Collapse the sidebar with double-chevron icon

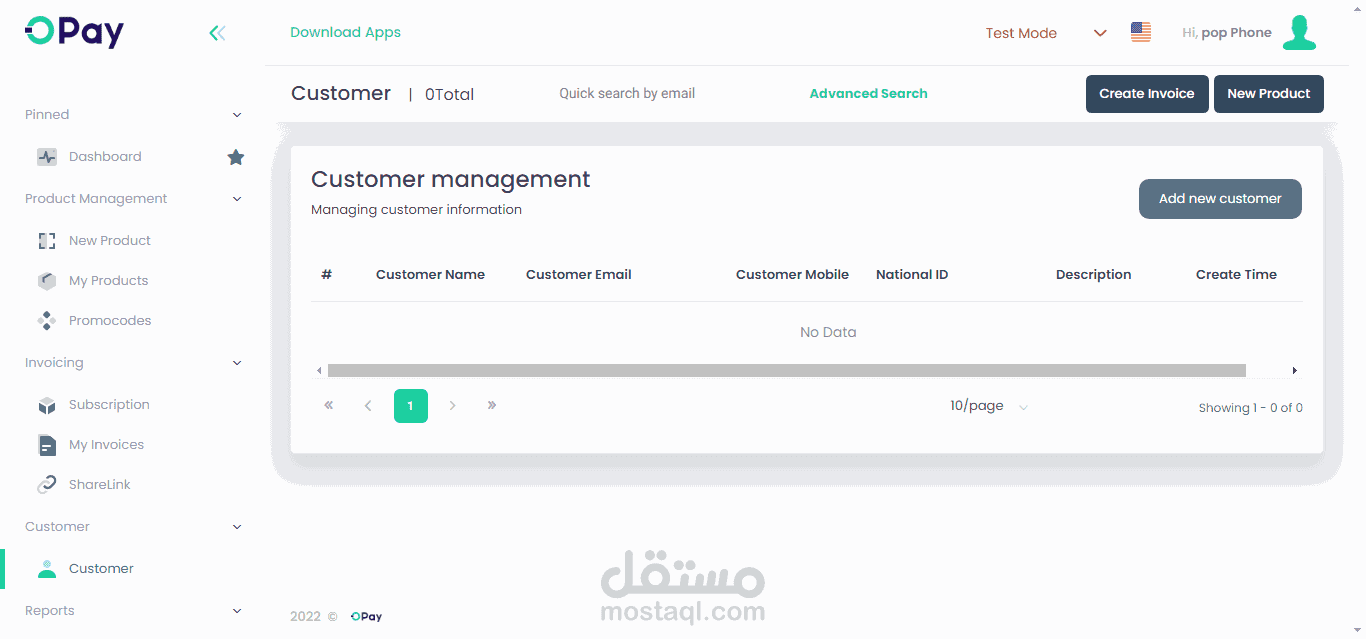coord(217,33)
